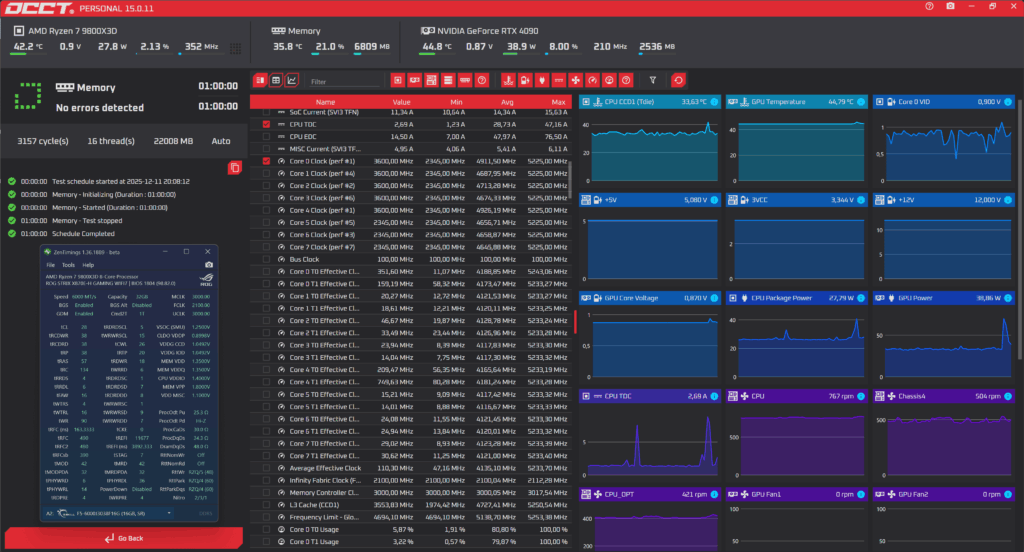Toggle the current sensor filter icon
The height and width of the screenshot is (552, 1024).
tap(558, 80)
